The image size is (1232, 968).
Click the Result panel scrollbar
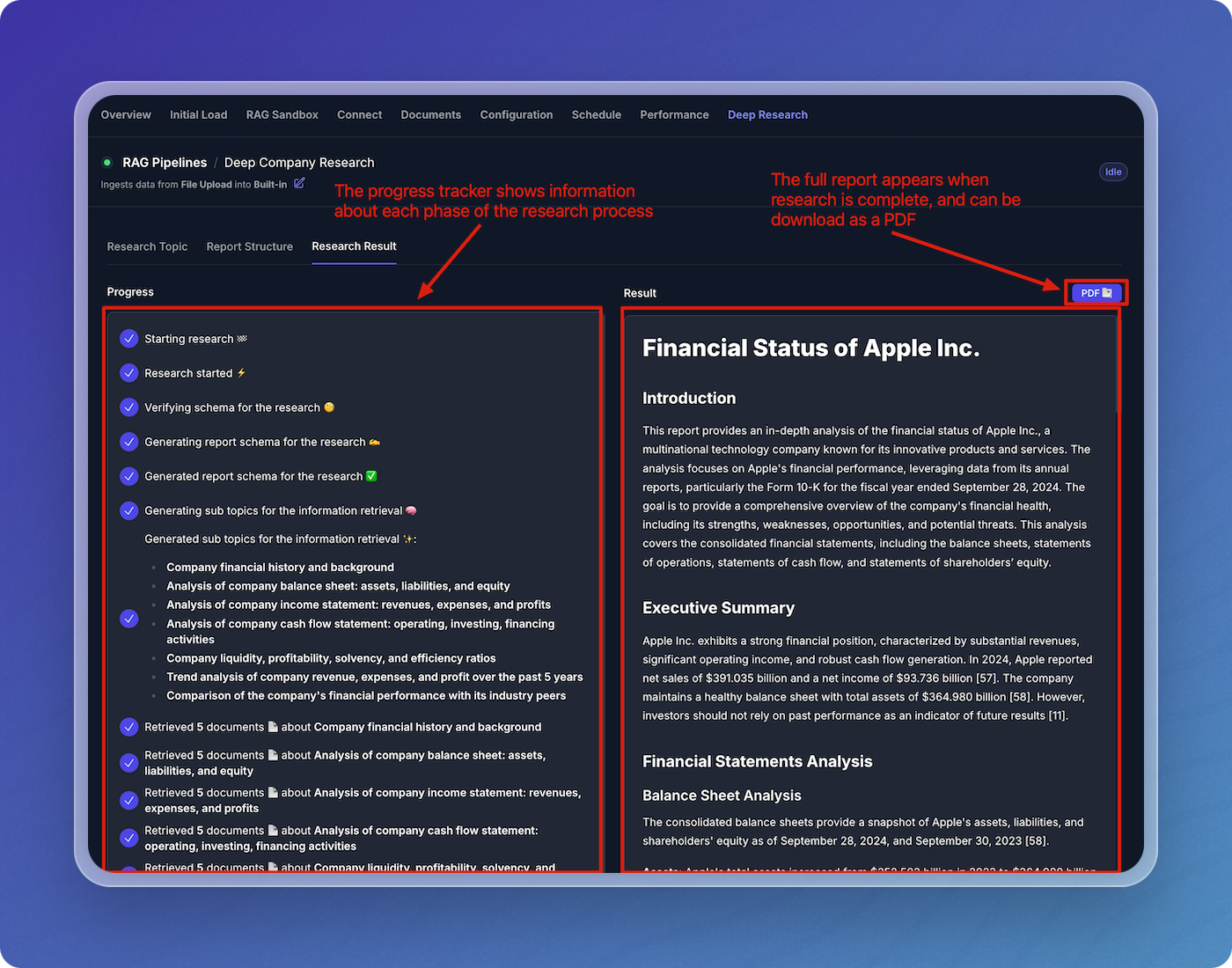pos(1118,365)
